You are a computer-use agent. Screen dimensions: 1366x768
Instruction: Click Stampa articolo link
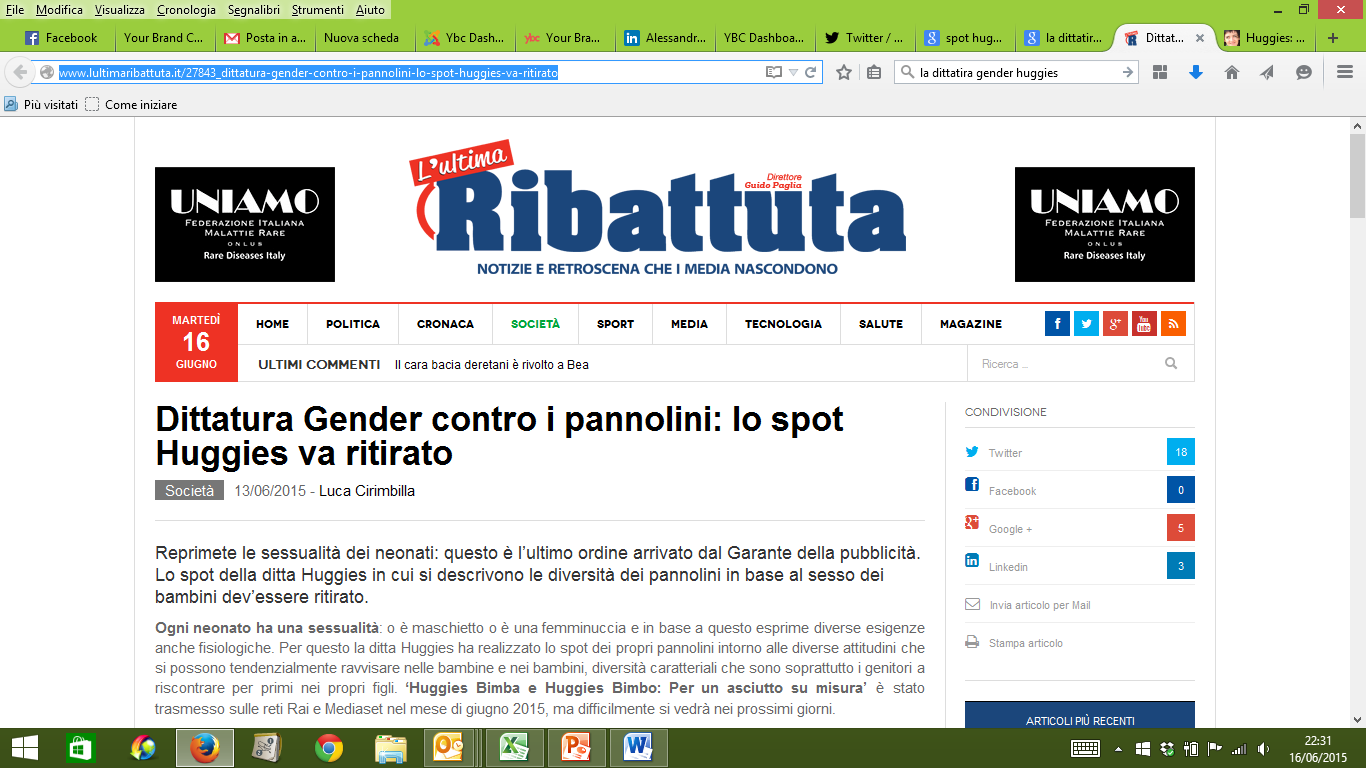click(x=1026, y=643)
